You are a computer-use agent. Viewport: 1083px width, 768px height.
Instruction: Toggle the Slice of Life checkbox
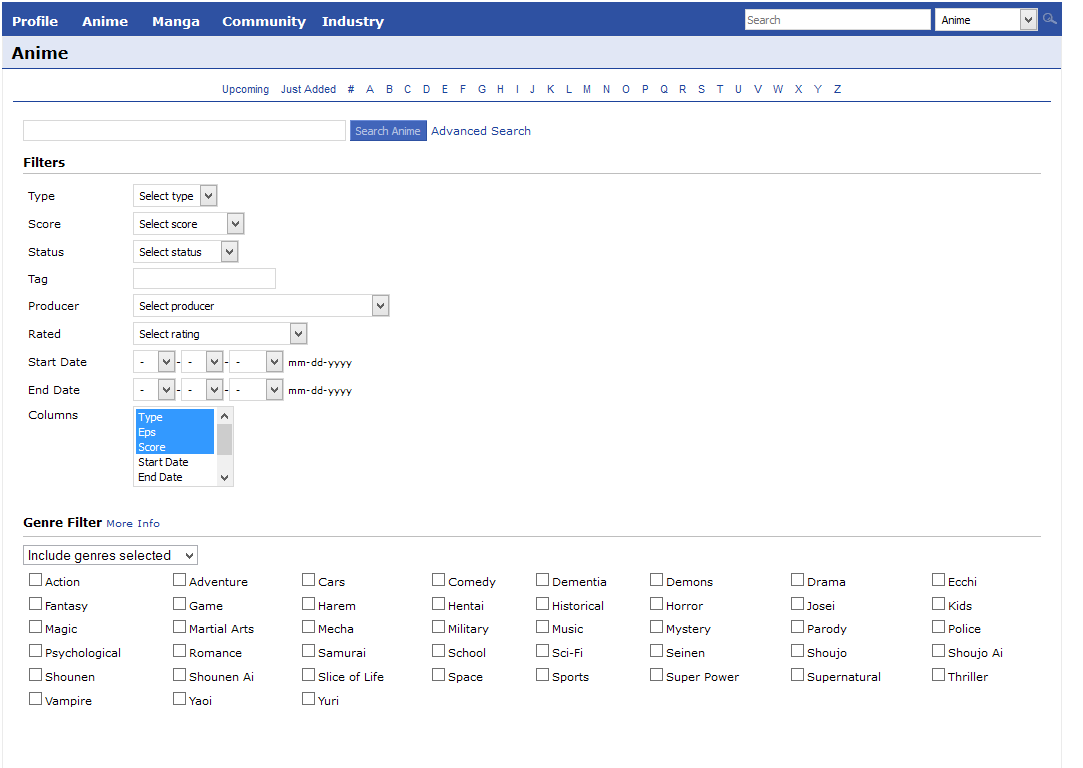coord(309,676)
